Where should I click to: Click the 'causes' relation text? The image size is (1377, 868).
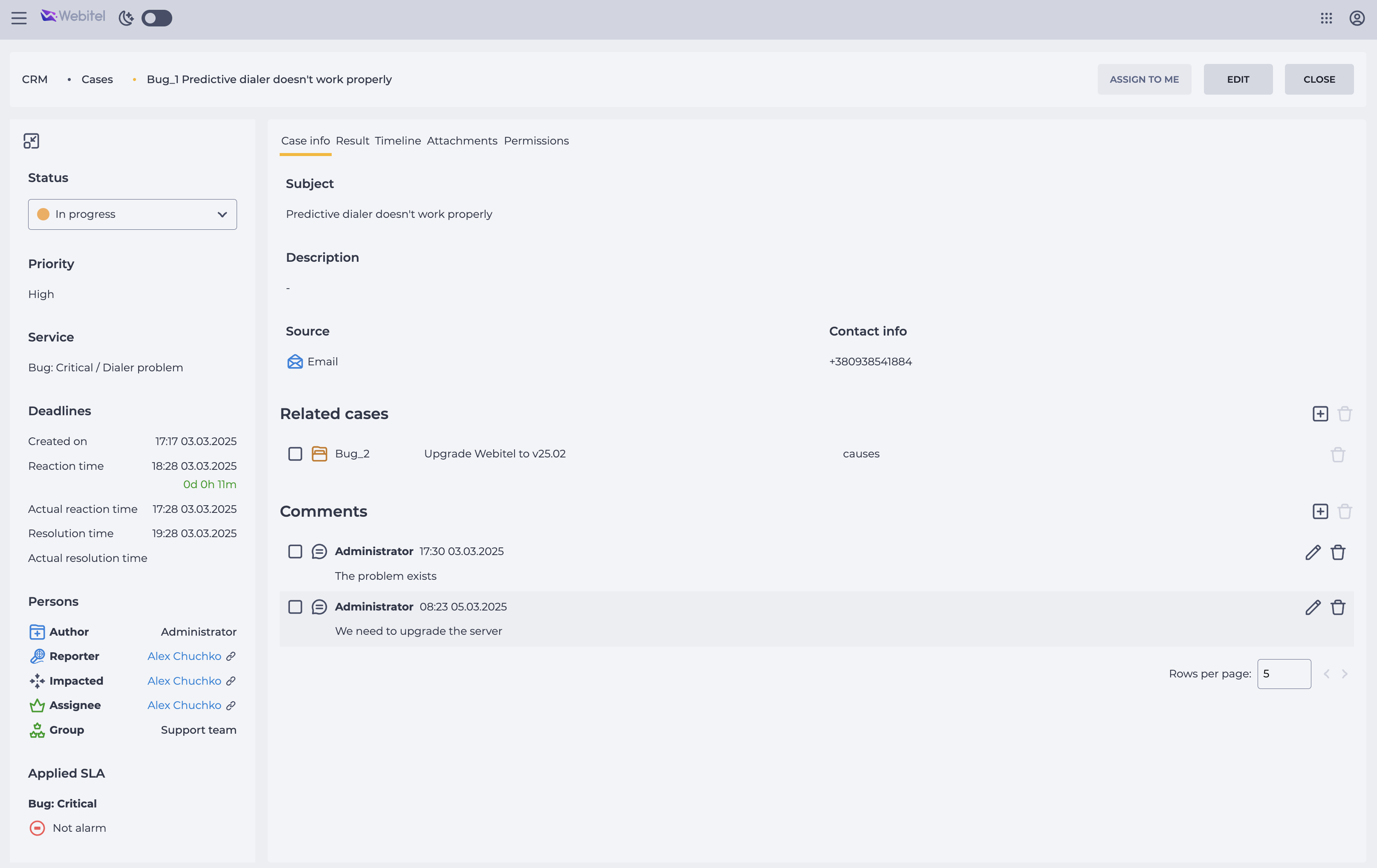tap(861, 454)
